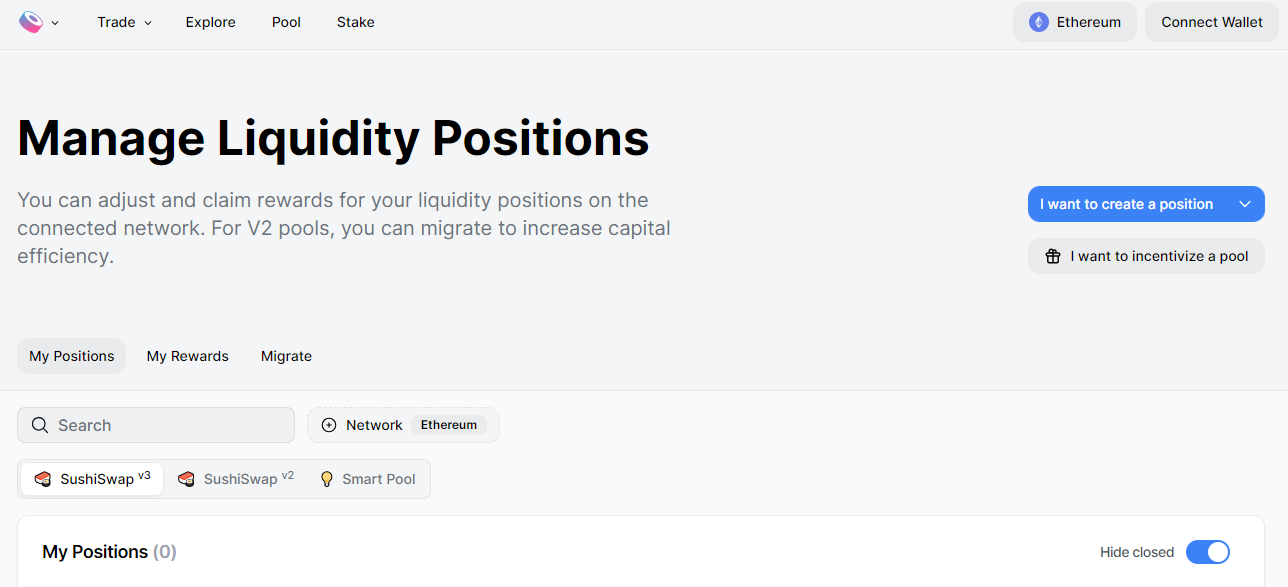Open the Stake page
Viewport: 1288px width, 587px height.
[356, 22]
